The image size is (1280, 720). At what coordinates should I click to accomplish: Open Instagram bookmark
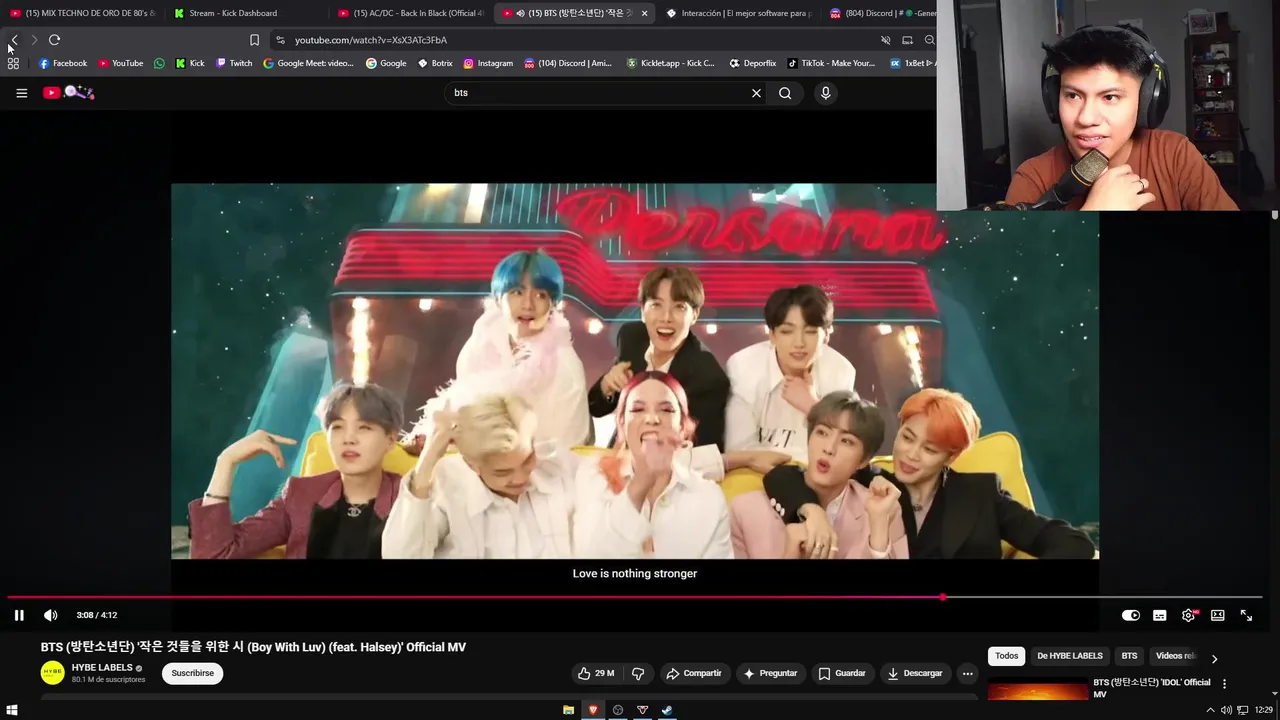[488, 63]
